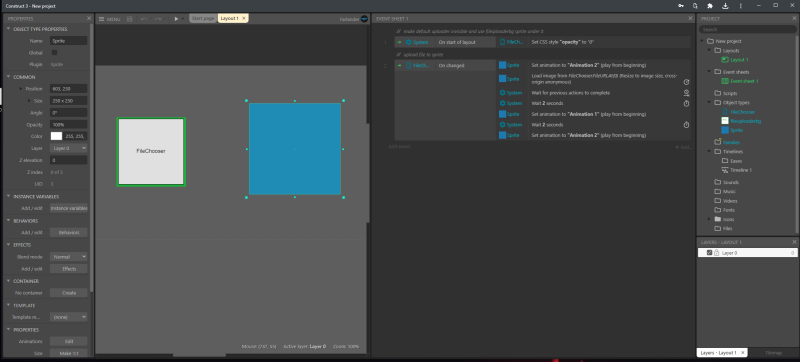Expand the Icons folder in project tree
The image size is (800, 362).
pos(709,219)
